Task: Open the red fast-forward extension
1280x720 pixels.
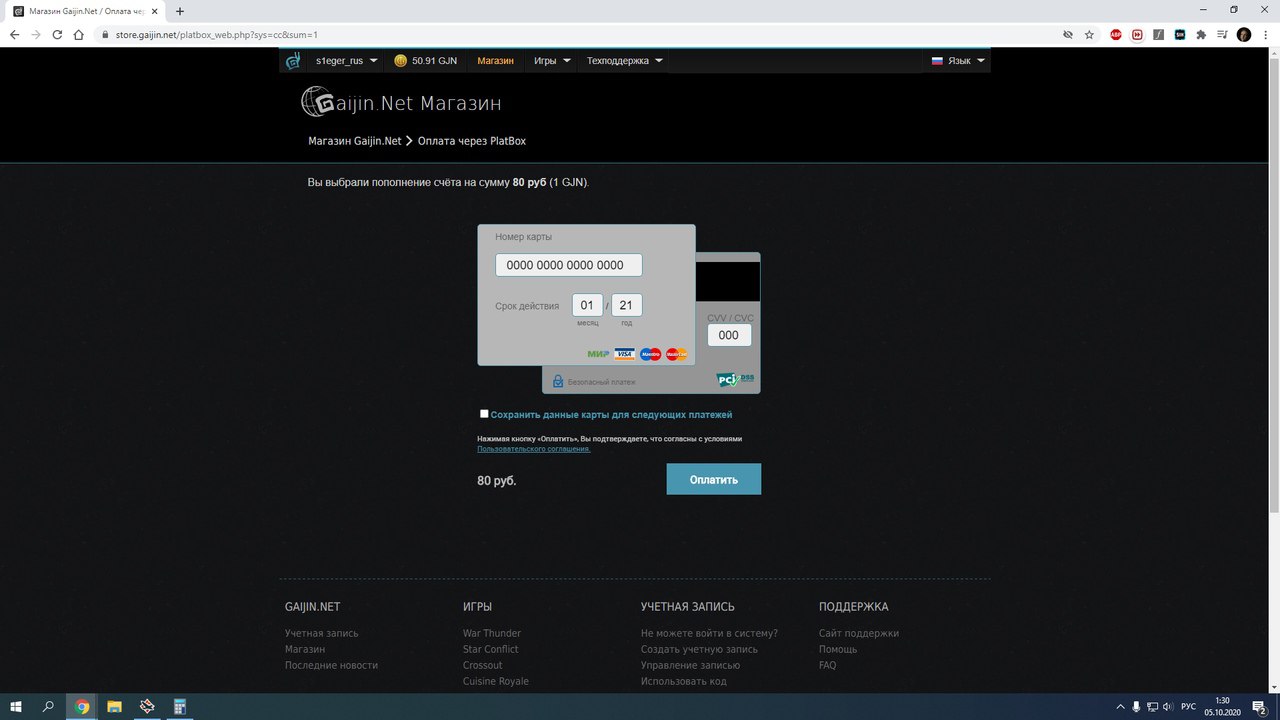Action: pos(1138,34)
